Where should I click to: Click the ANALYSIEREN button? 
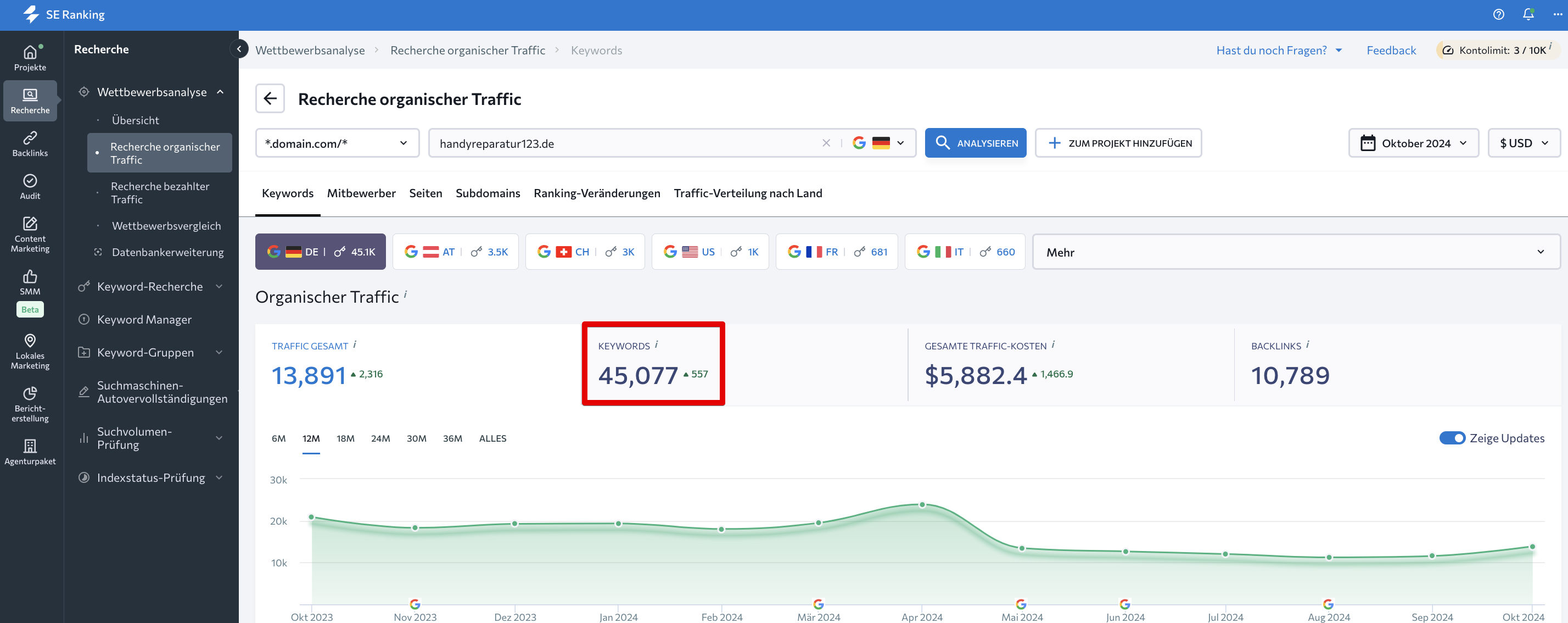[x=975, y=143]
